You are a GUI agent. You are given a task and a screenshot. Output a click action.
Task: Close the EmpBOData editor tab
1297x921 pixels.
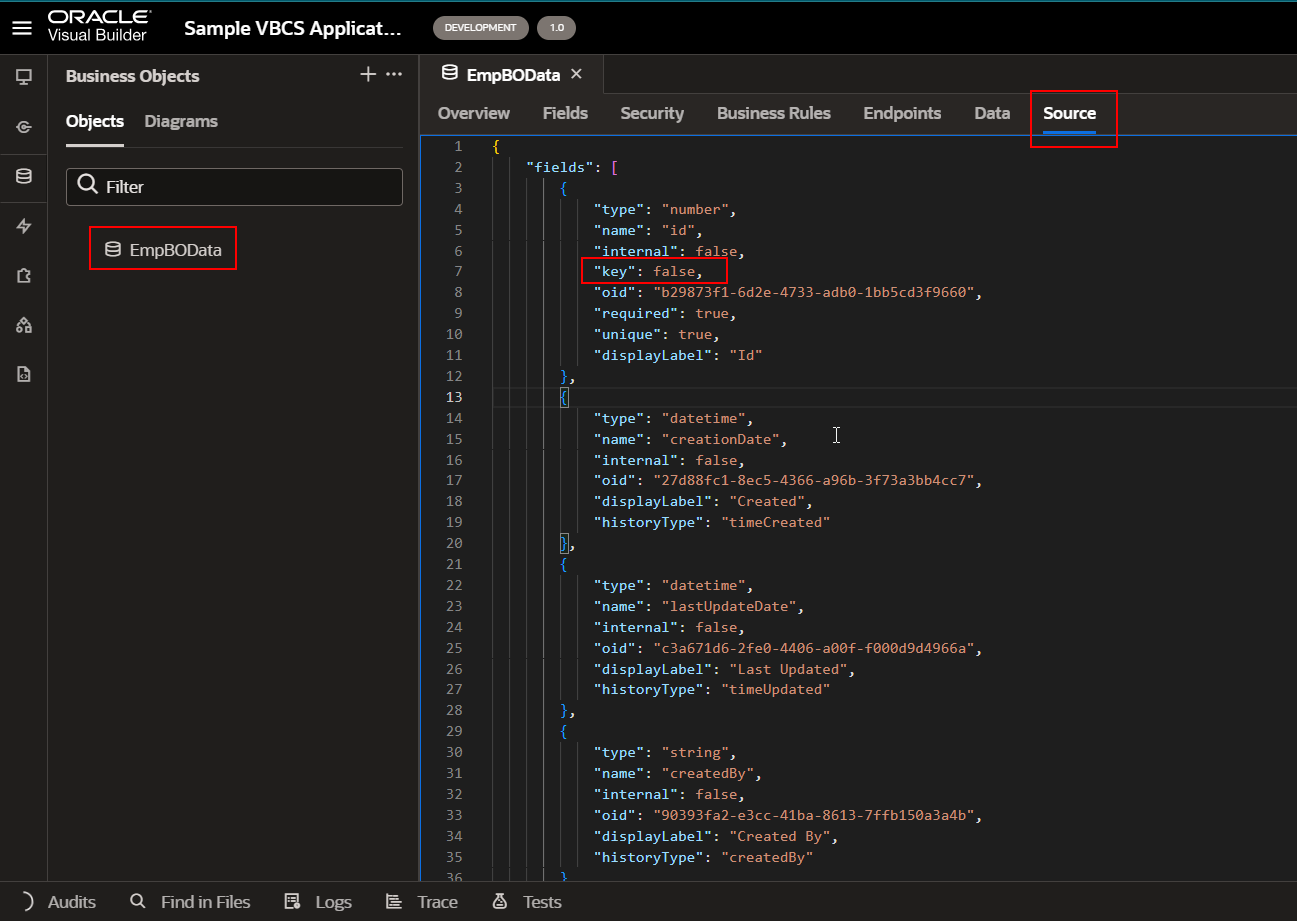coord(576,74)
